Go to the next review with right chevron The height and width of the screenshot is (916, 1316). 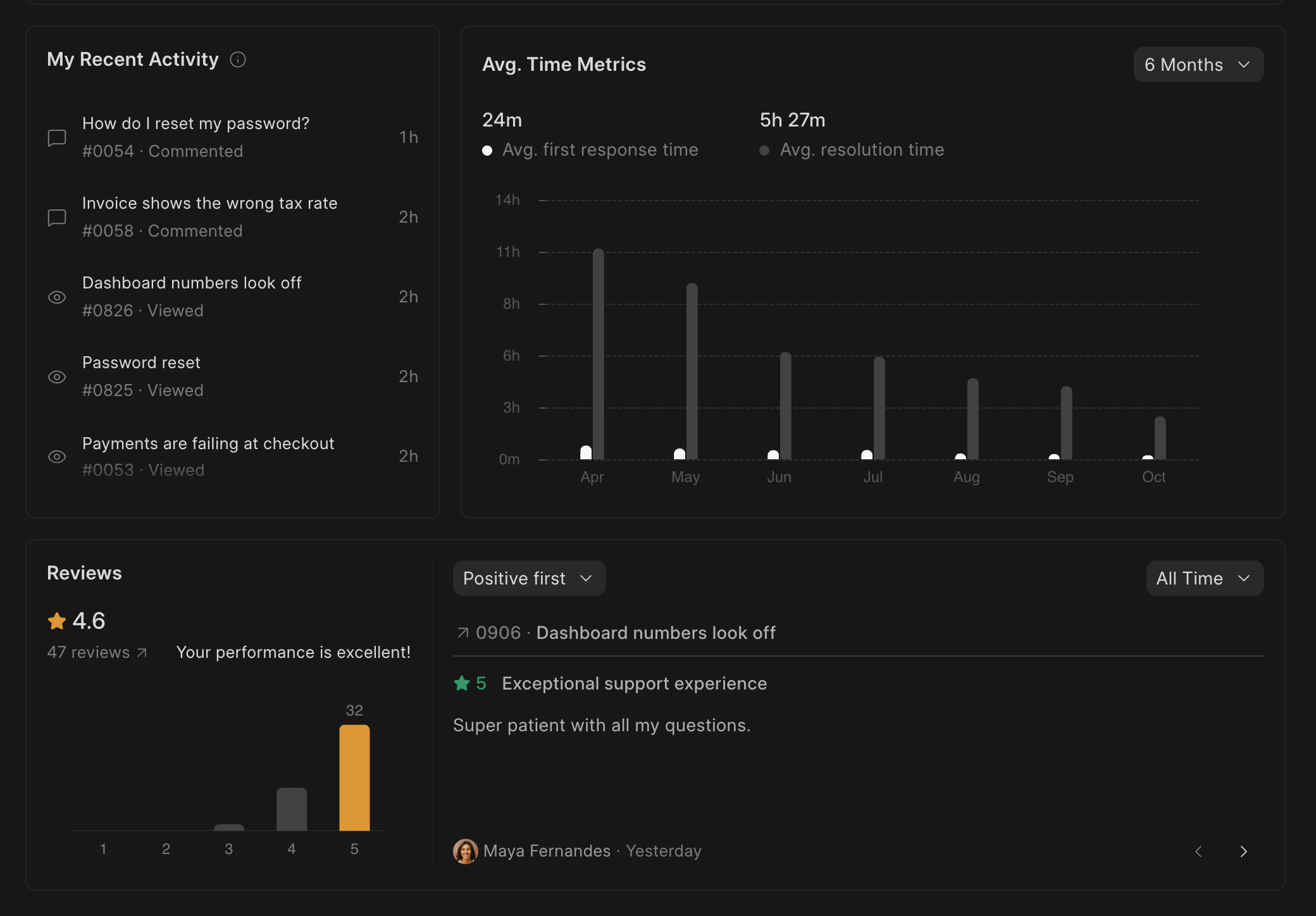click(x=1243, y=851)
